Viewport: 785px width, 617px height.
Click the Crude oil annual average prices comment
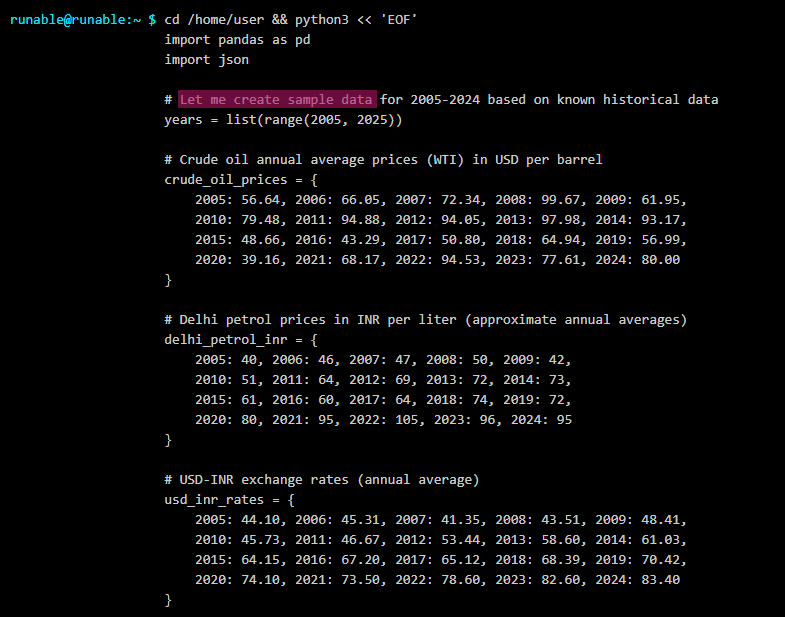click(383, 160)
